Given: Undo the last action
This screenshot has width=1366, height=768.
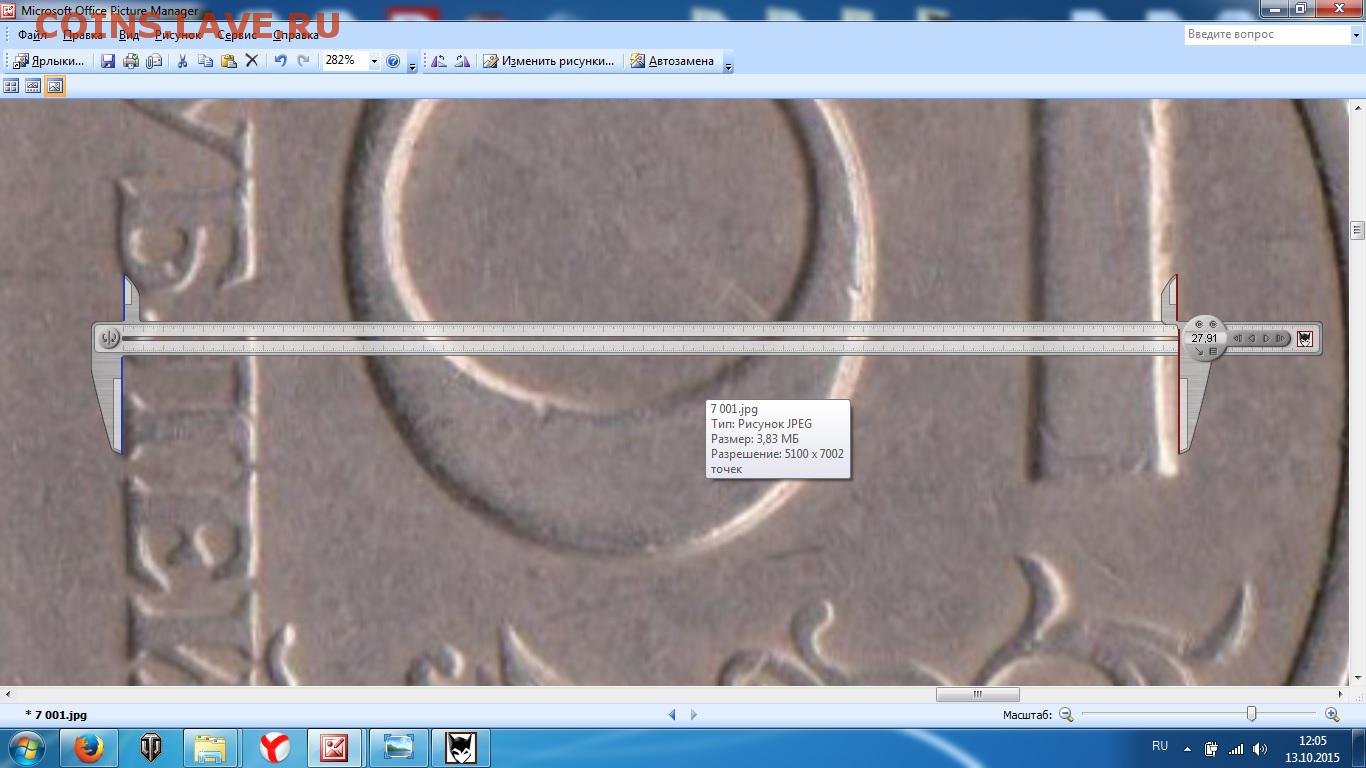Looking at the screenshot, I should click(x=280, y=61).
